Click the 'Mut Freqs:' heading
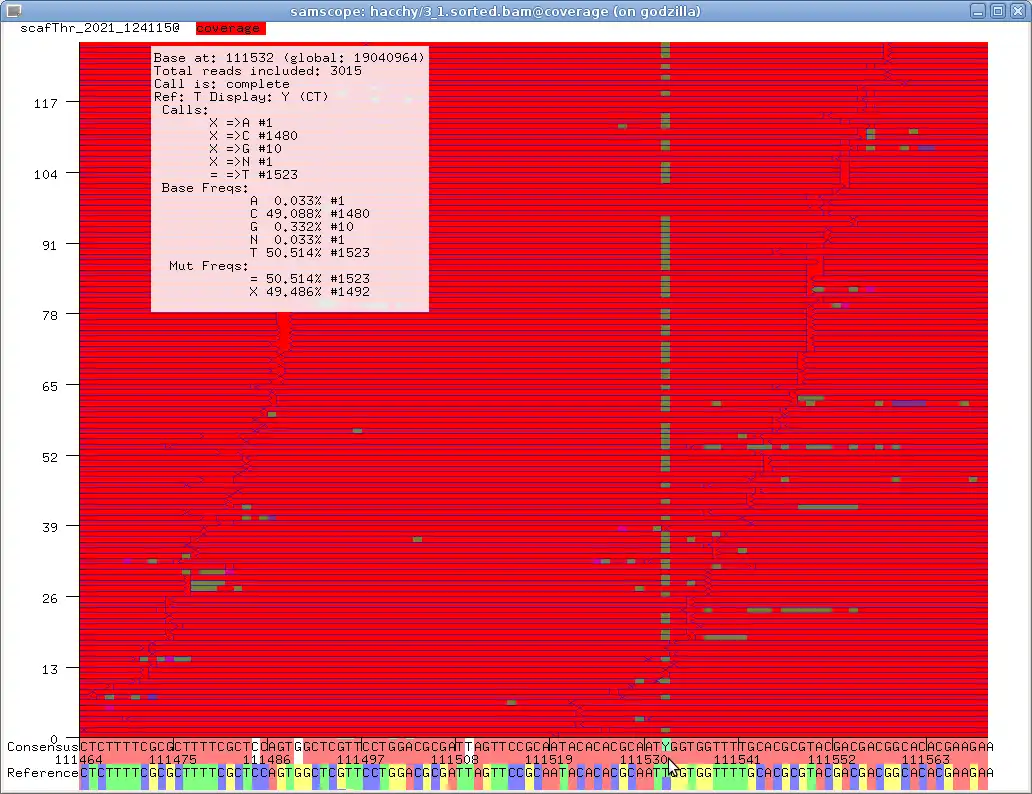This screenshot has width=1032, height=794. [x=209, y=266]
